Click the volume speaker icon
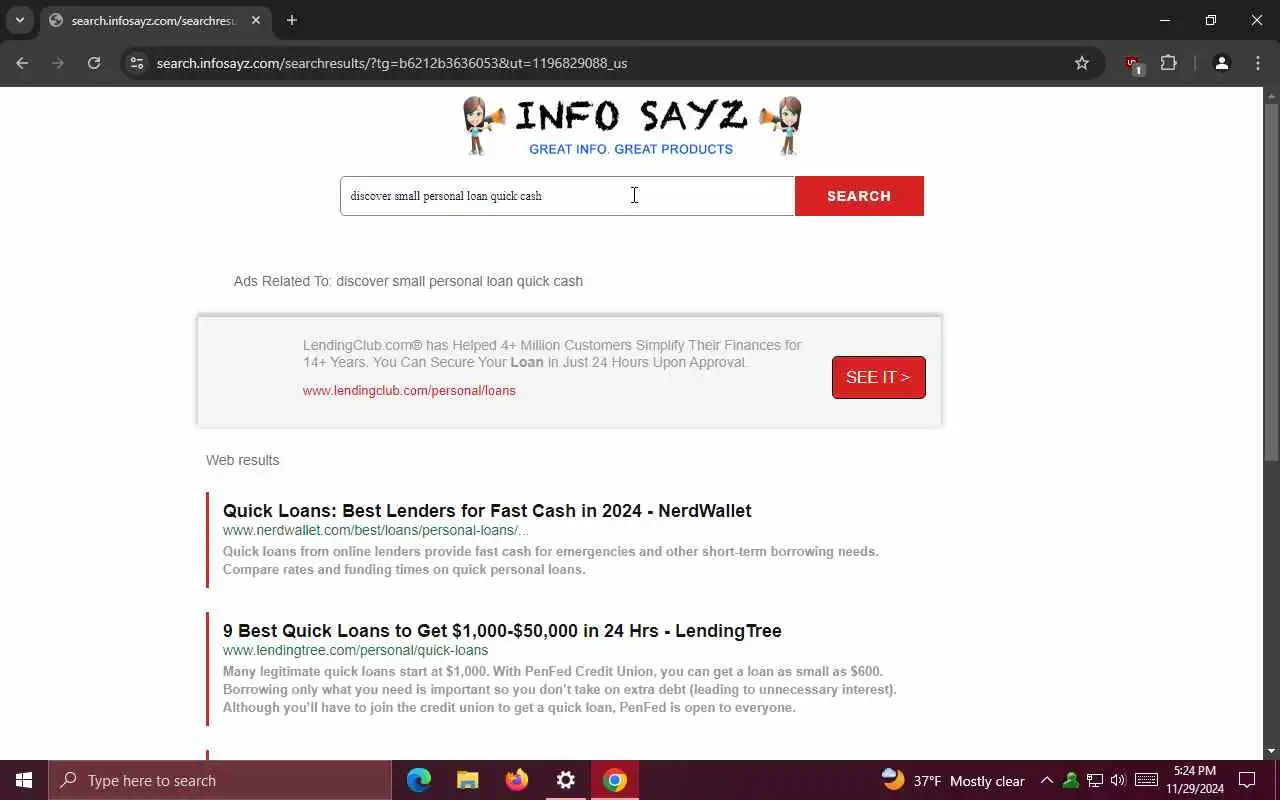The image size is (1280, 800). 1118,780
